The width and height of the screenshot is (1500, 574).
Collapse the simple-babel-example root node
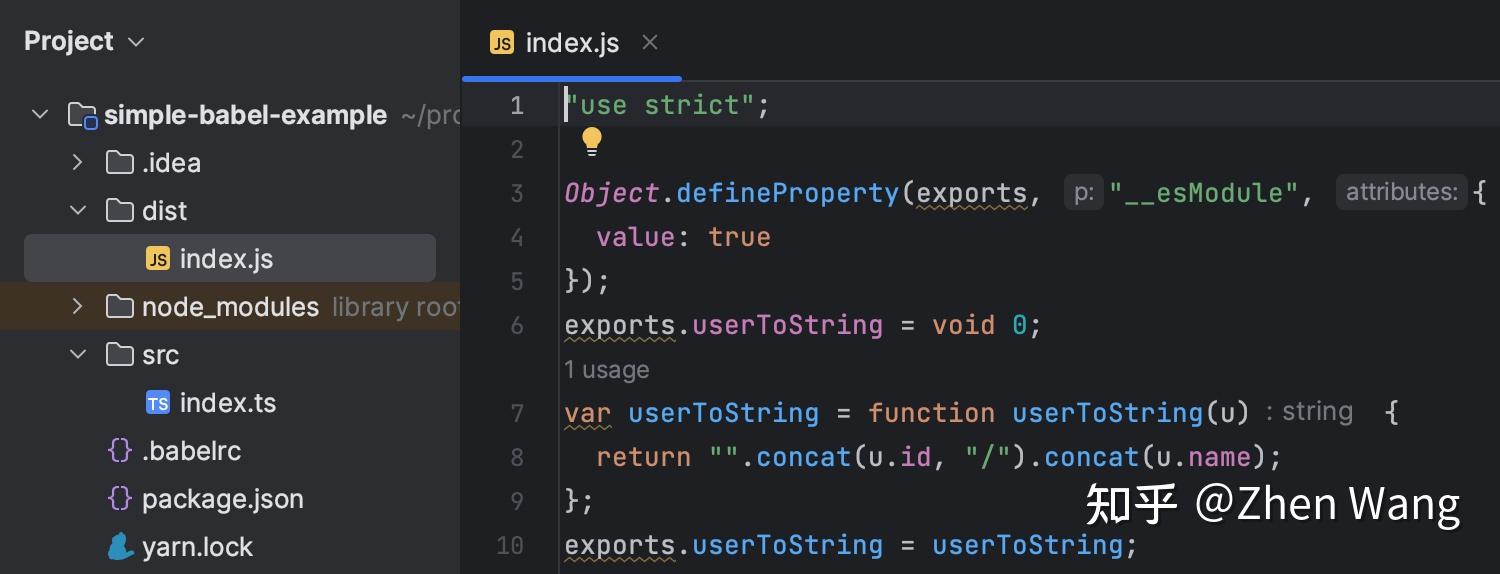40,115
